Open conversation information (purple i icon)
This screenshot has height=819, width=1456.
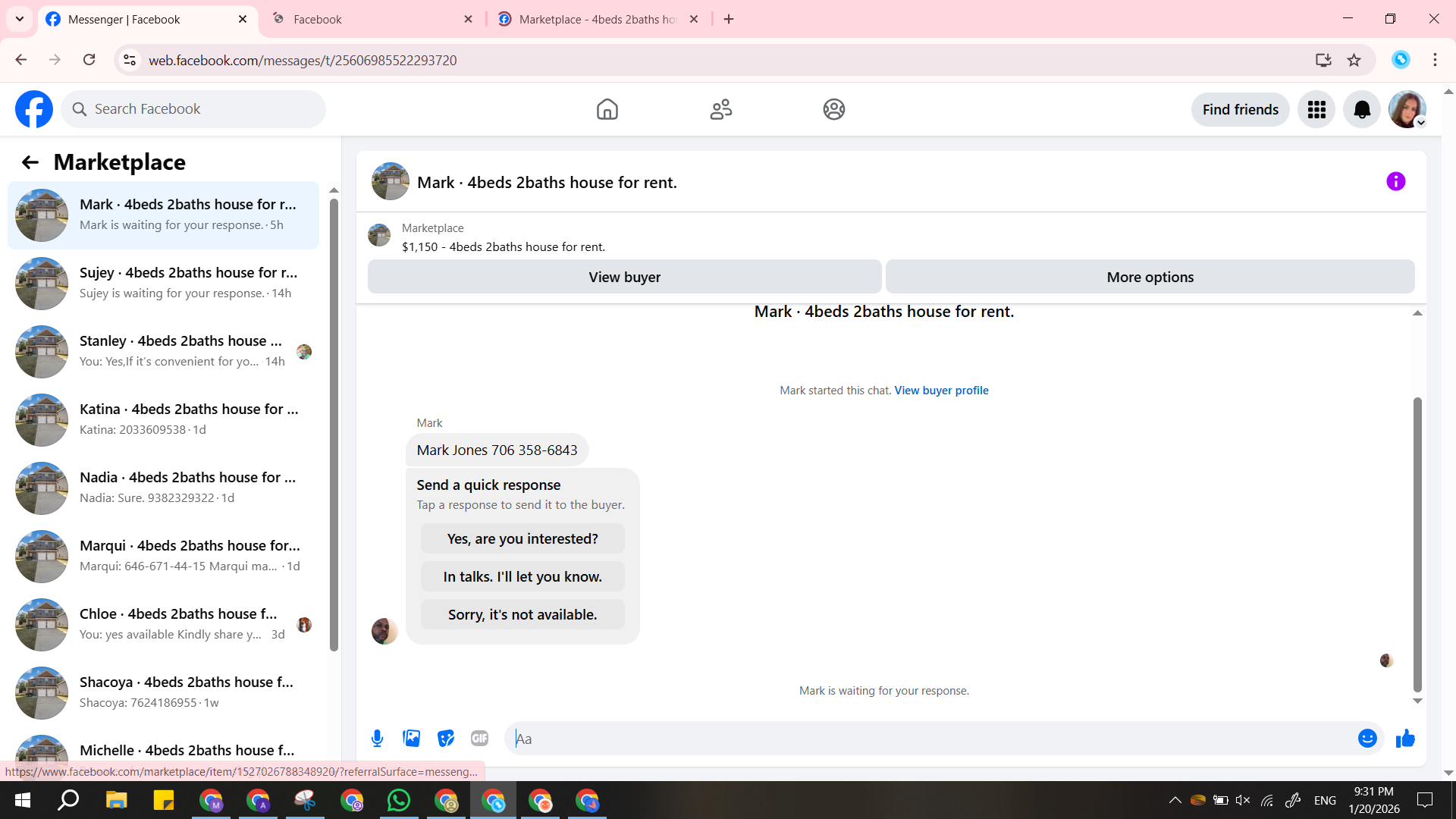click(1395, 181)
